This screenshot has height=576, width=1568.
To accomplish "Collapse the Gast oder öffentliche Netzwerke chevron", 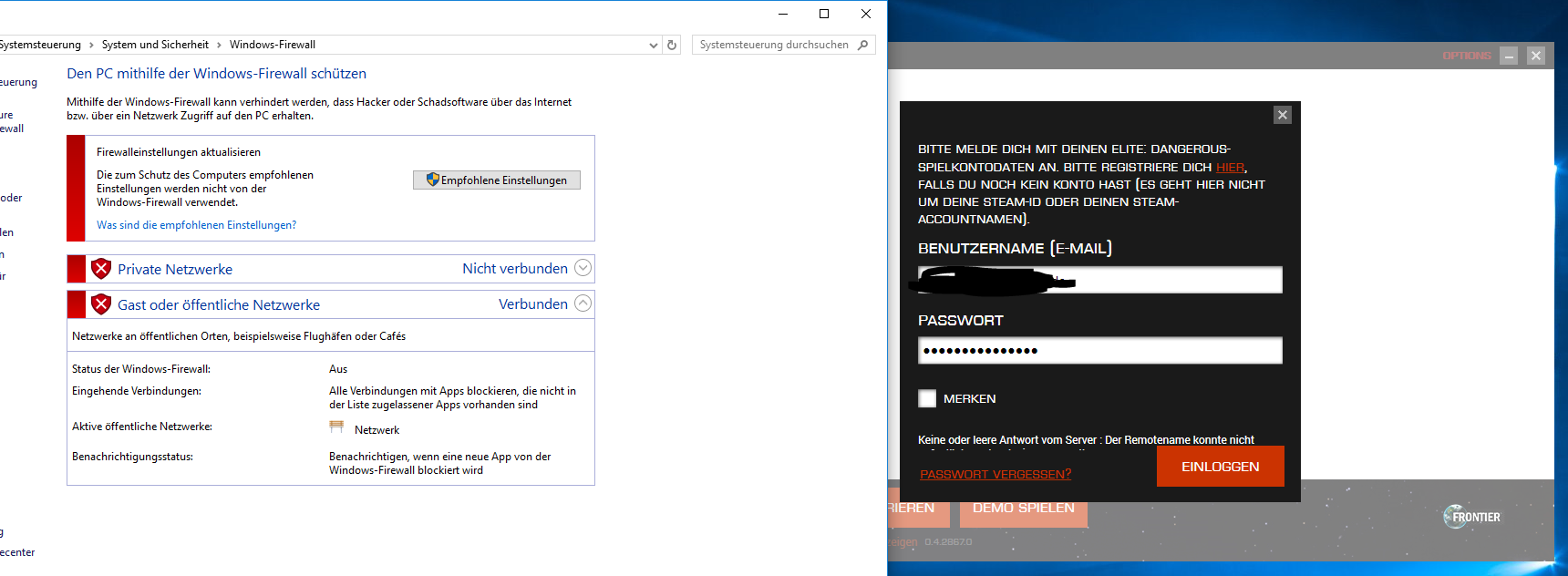I will [x=583, y=303].
